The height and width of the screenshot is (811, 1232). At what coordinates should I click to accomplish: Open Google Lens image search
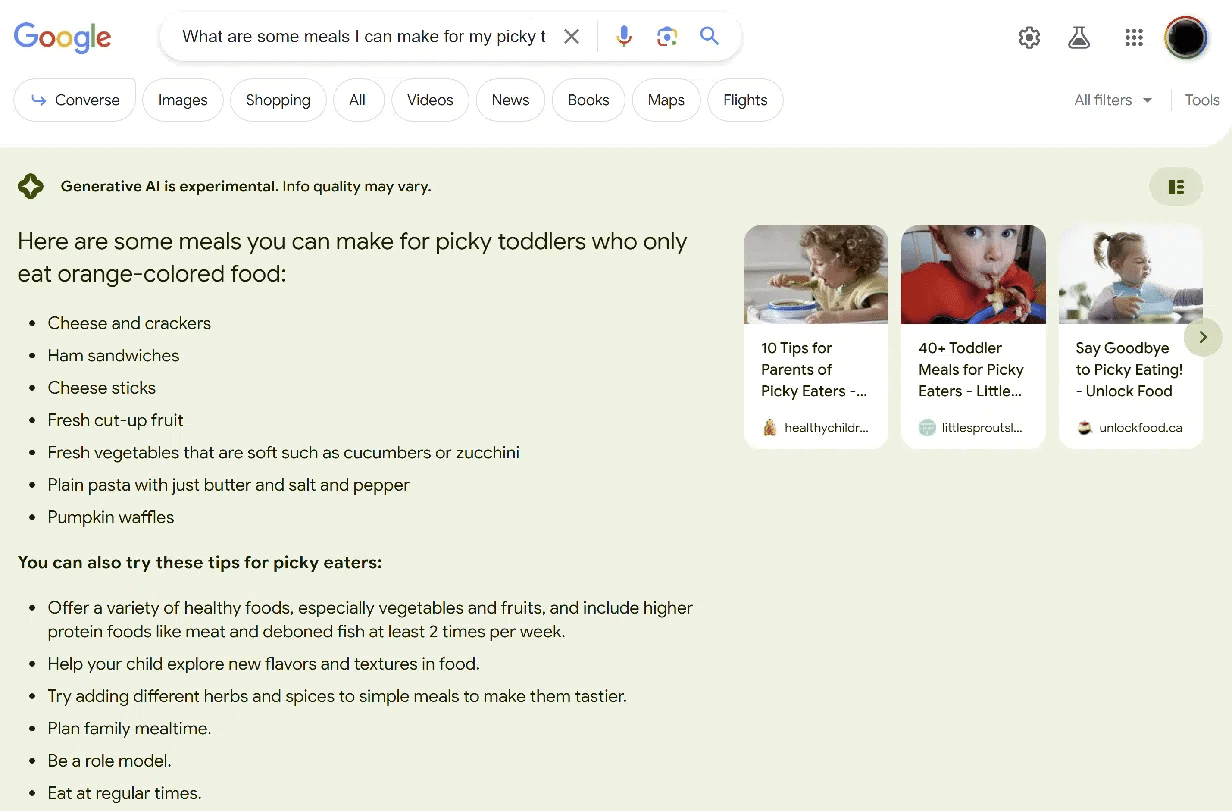point(667,37)
